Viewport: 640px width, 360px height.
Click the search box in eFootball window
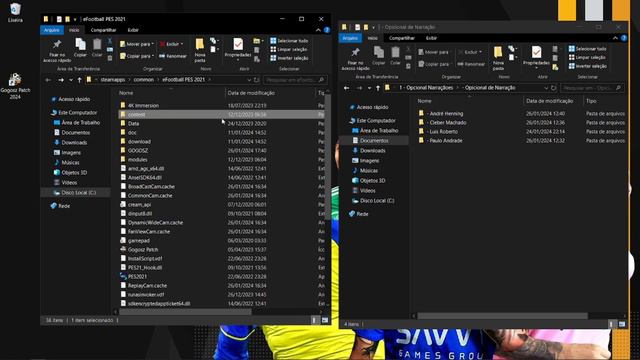295,80
